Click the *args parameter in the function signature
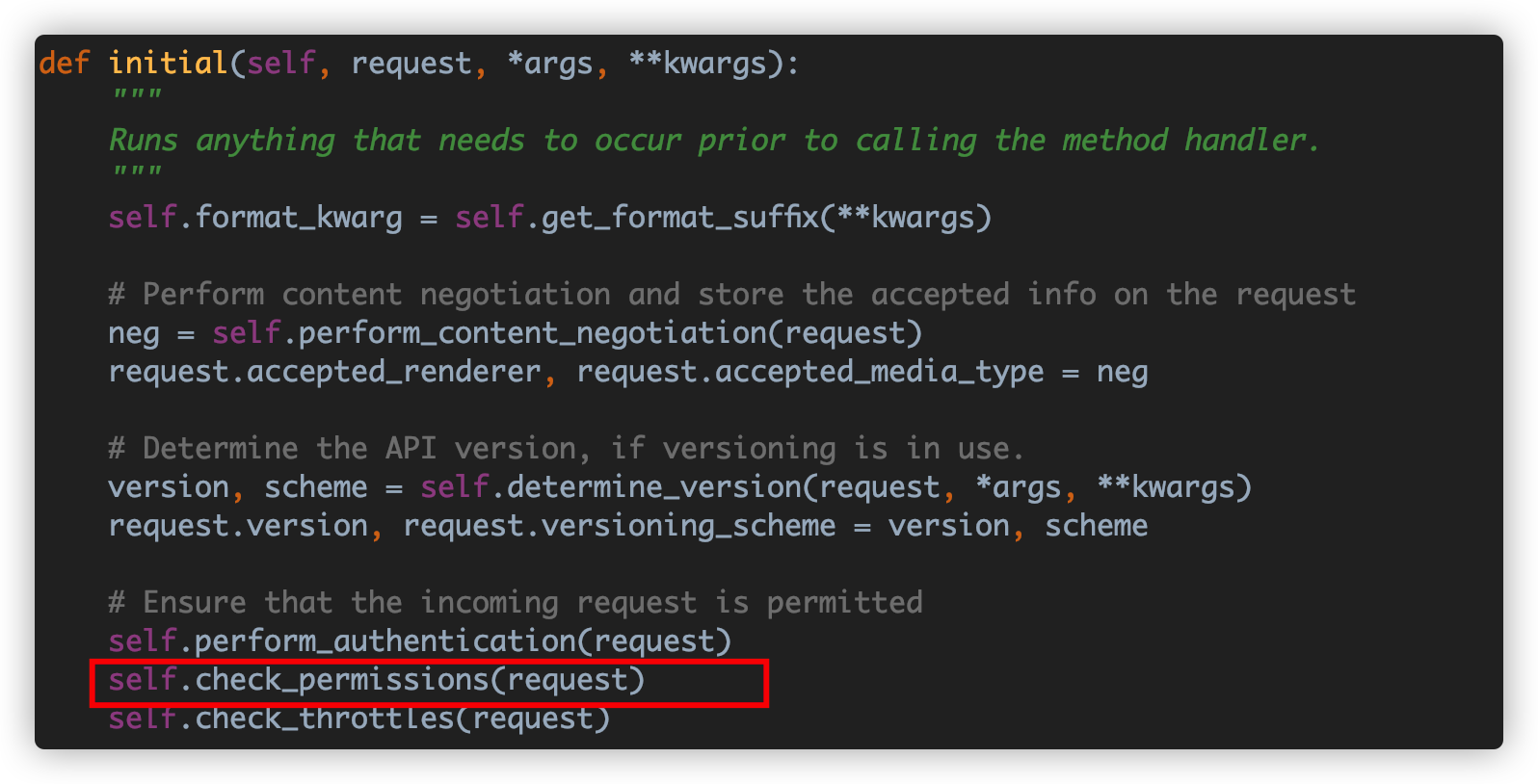1538x784 pixels. point(549,64)
